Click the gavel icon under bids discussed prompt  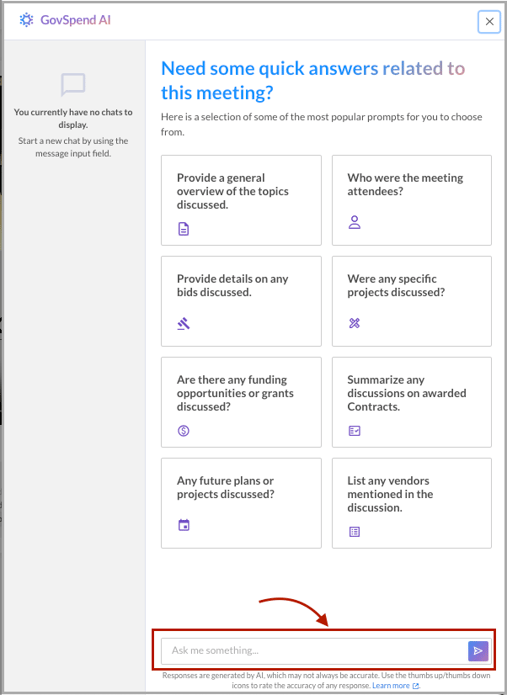183,324
